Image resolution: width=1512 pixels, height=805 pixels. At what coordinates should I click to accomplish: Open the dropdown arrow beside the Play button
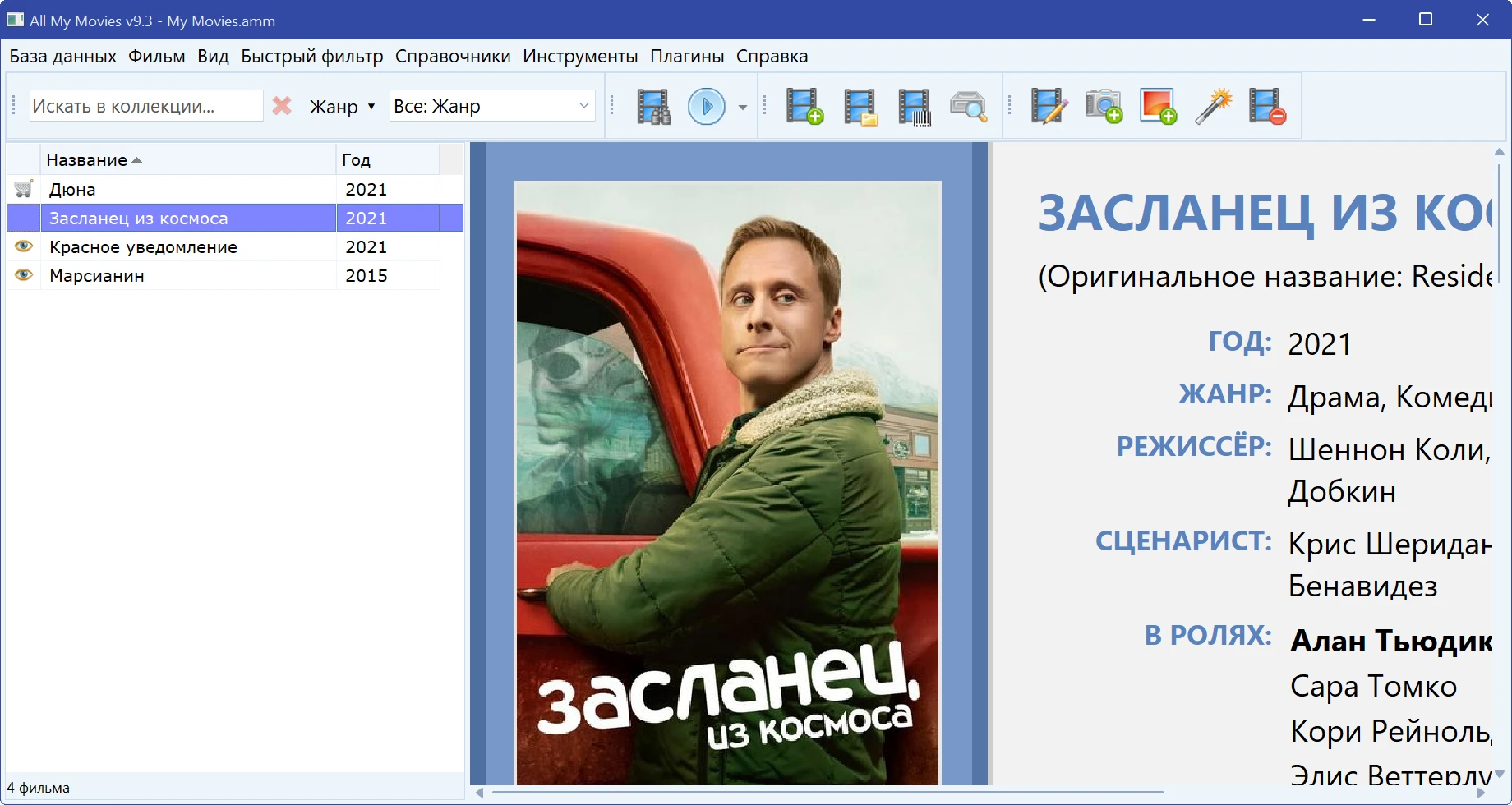743,108
